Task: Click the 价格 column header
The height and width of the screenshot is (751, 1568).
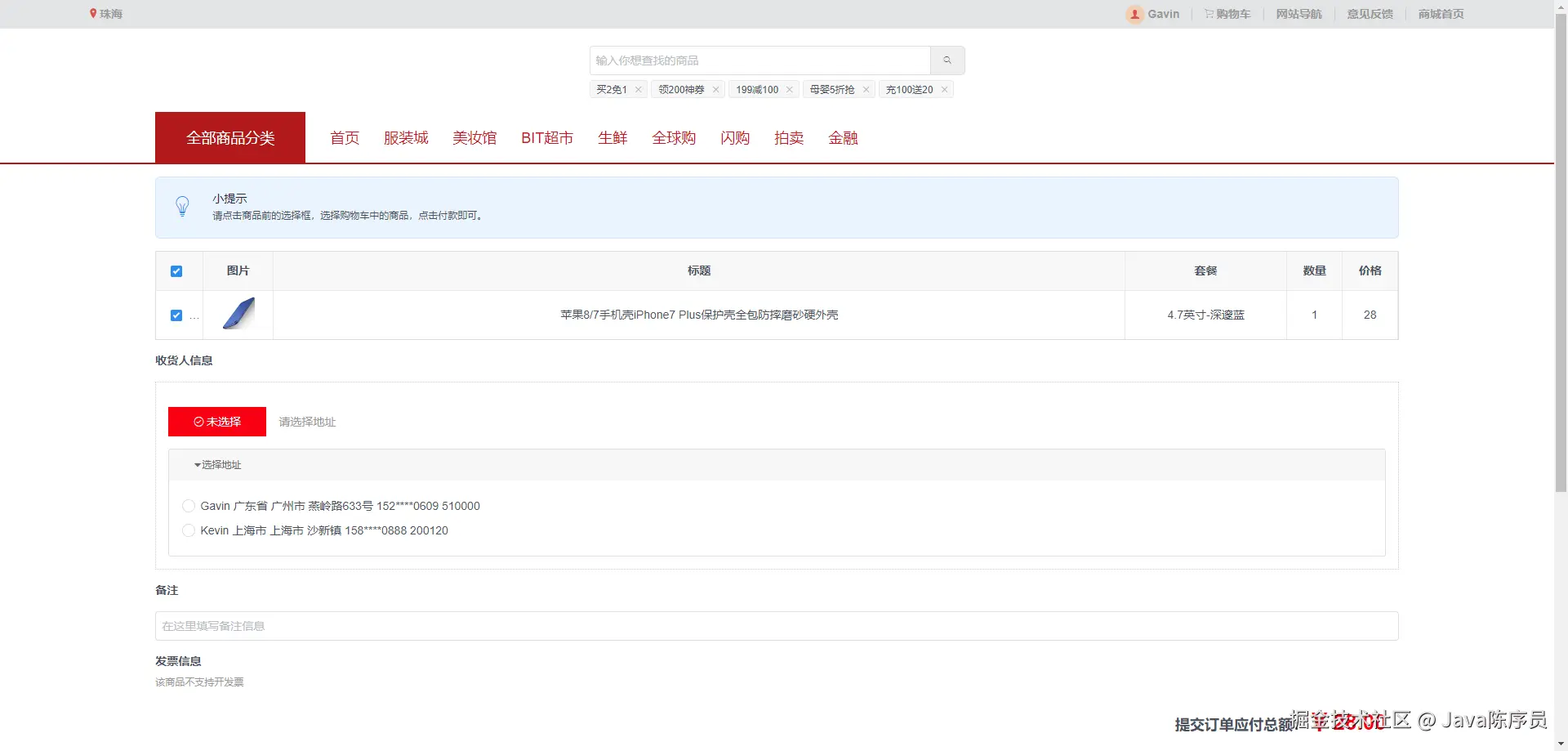Action: [x=1370, y=270]
